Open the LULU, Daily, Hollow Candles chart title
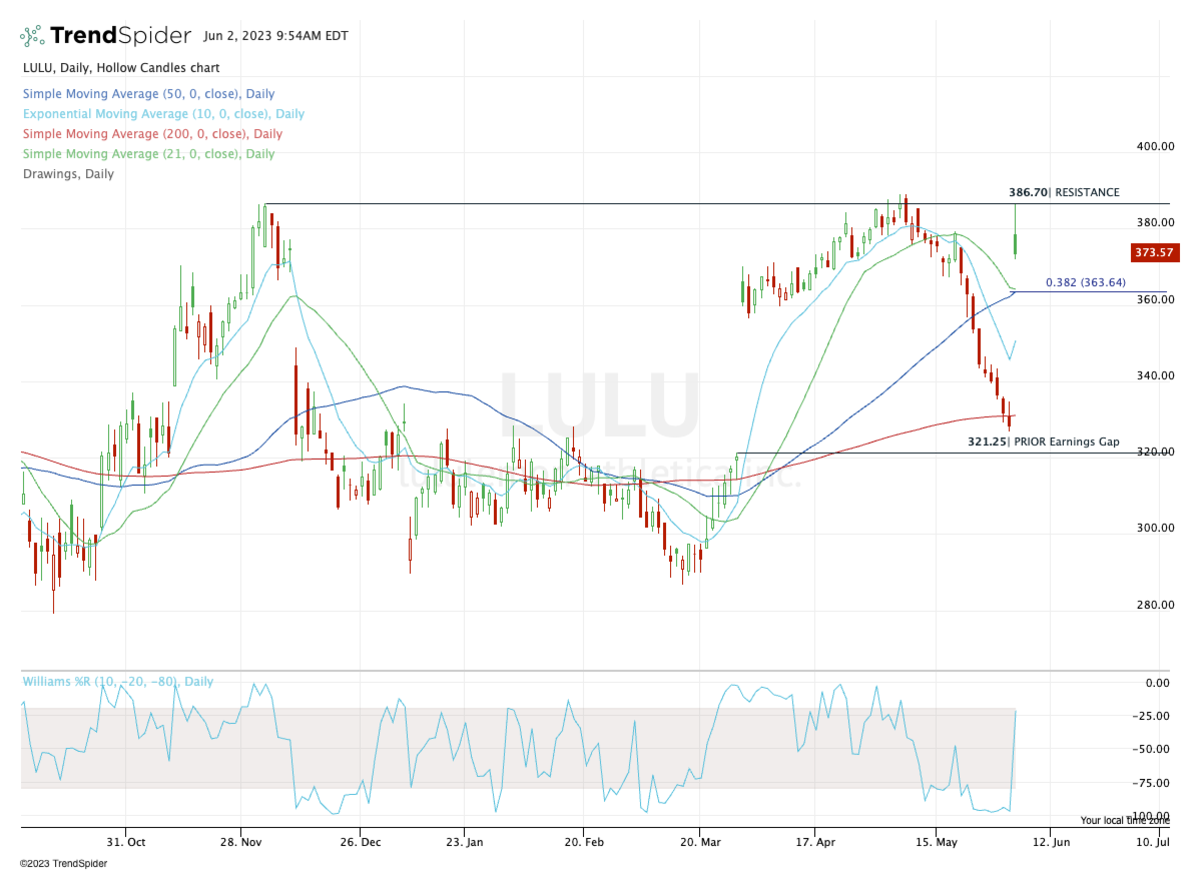This screenshot has height=873, width=1200. click(120, 68)
